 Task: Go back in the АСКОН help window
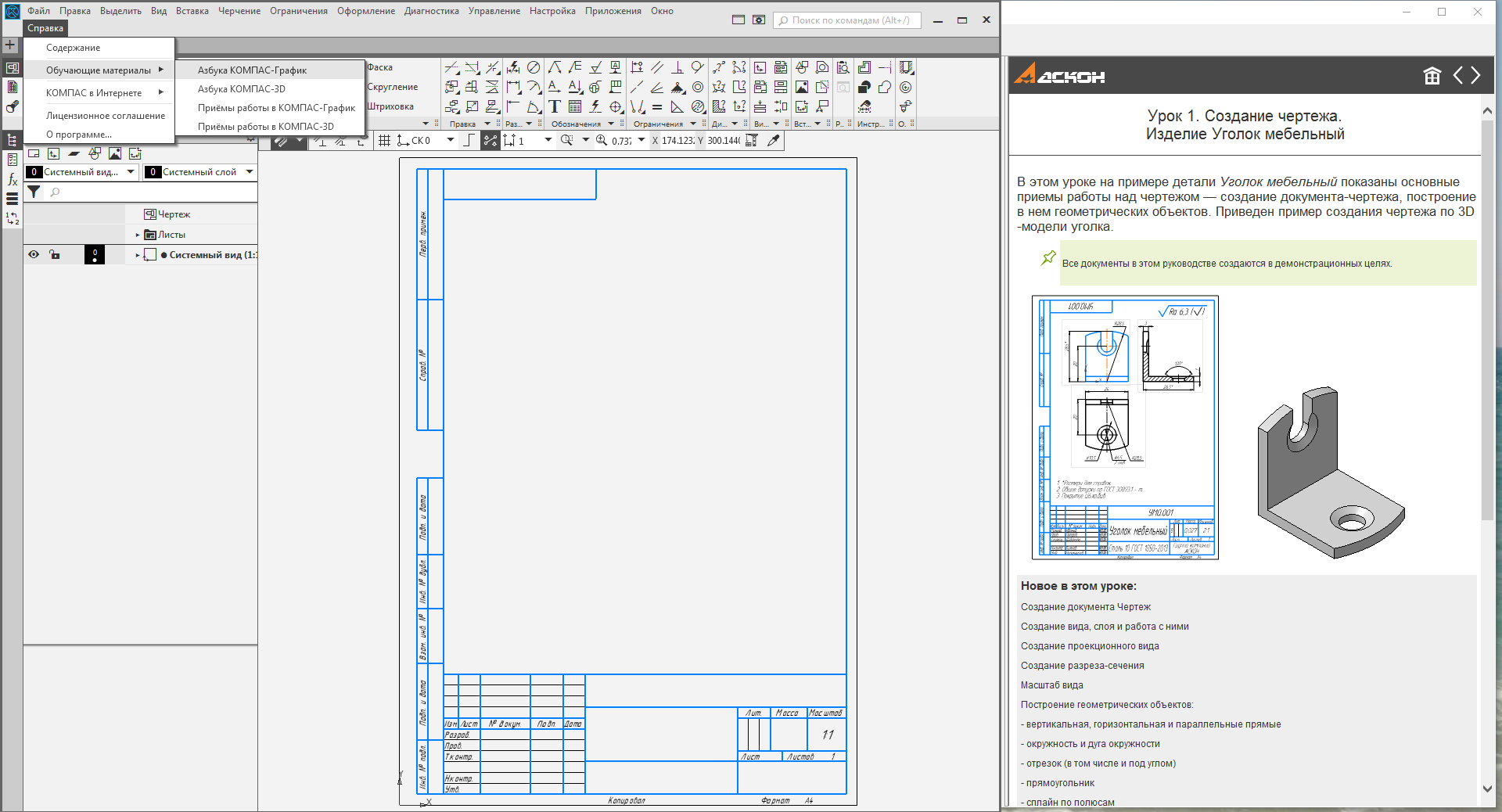tap(1458, 76)
